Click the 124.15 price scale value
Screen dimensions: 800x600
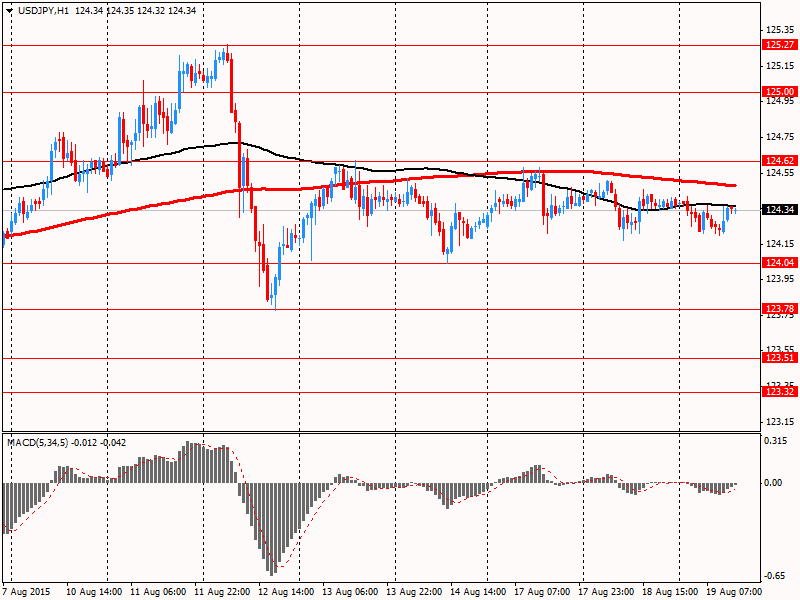tap(780, 244)
